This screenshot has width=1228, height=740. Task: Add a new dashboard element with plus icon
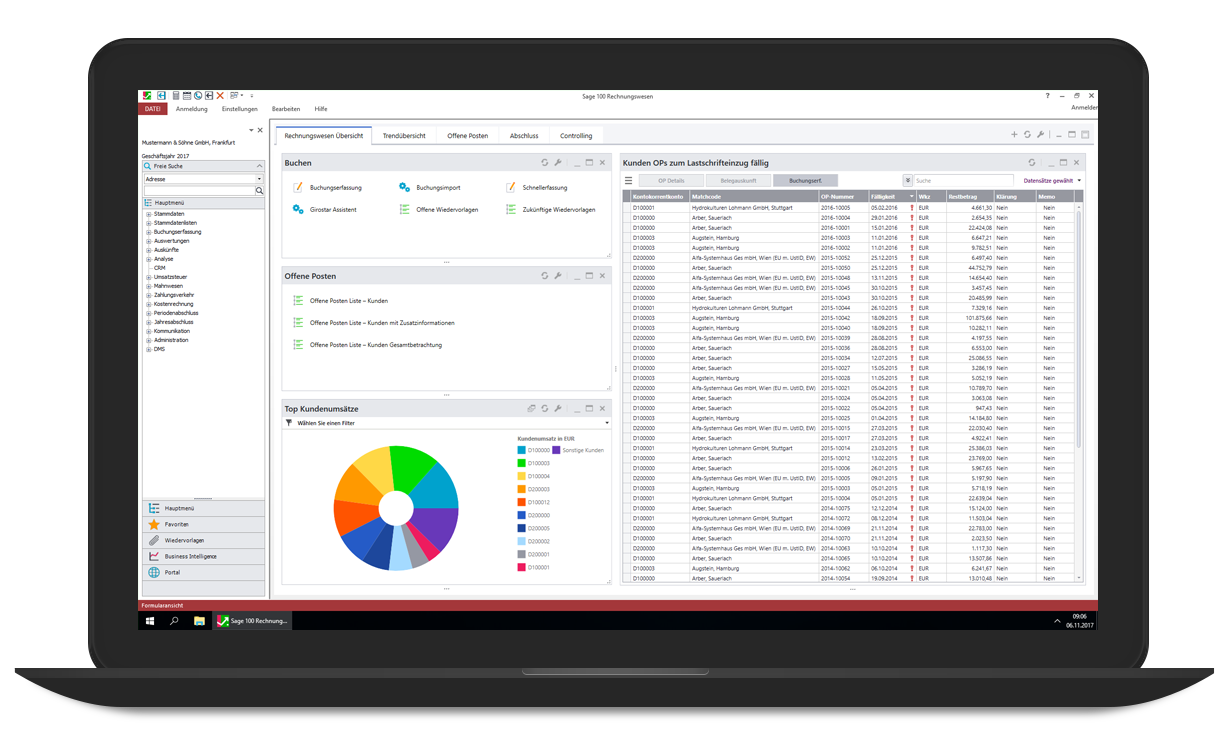click(1014, 135)
